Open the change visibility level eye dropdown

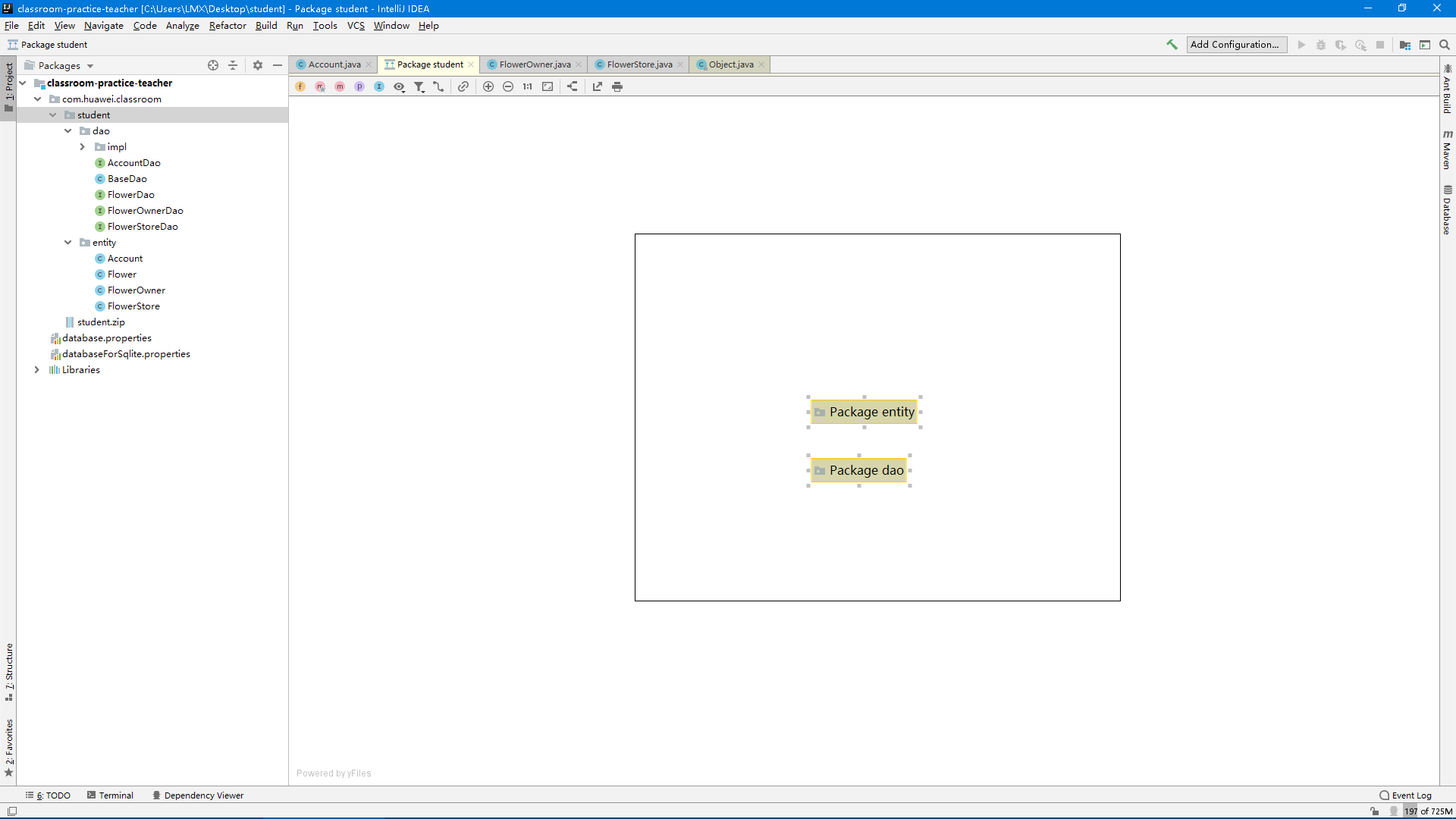(x=399, y=86)
